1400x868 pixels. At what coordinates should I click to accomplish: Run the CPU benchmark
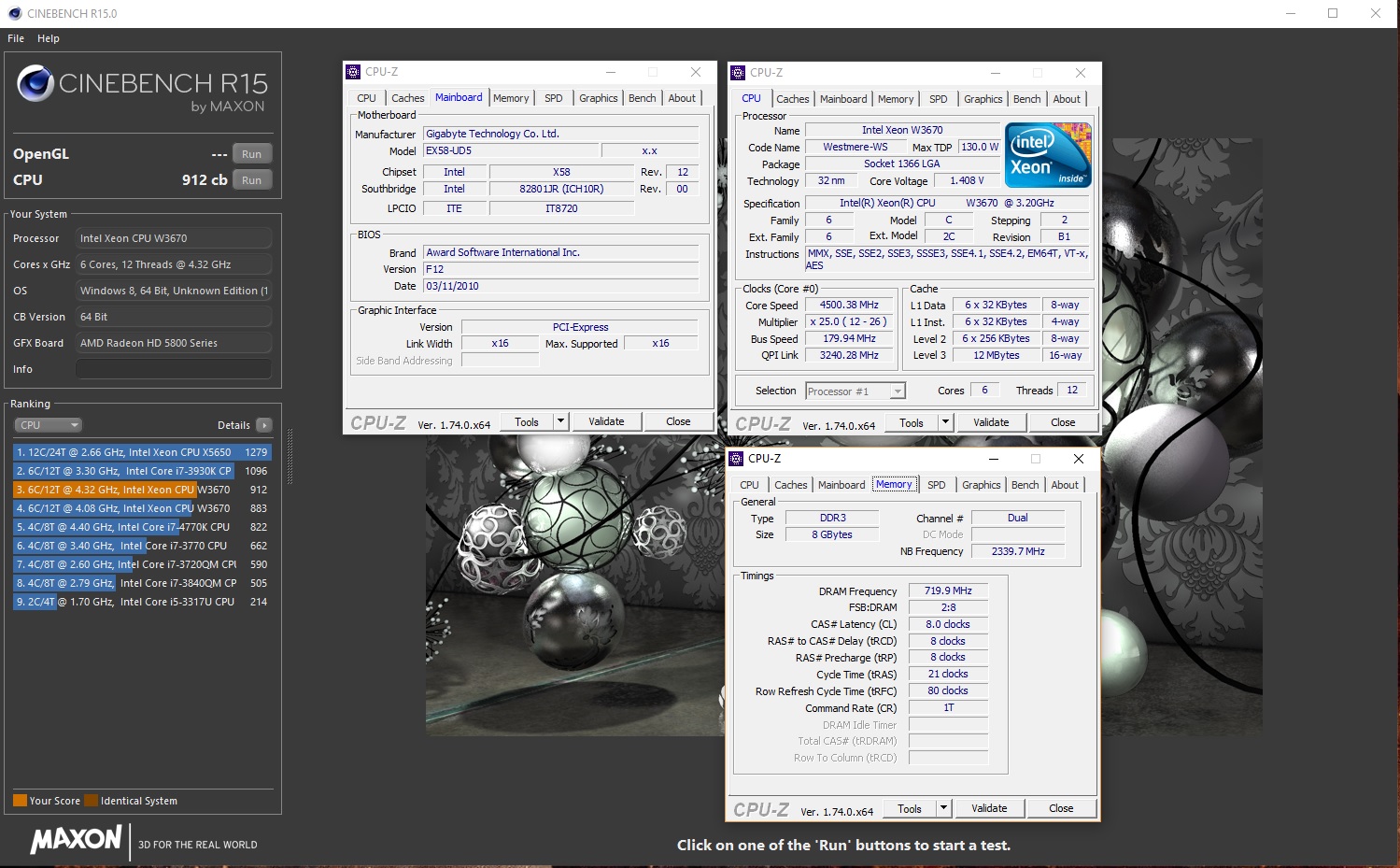click(252, 180)
